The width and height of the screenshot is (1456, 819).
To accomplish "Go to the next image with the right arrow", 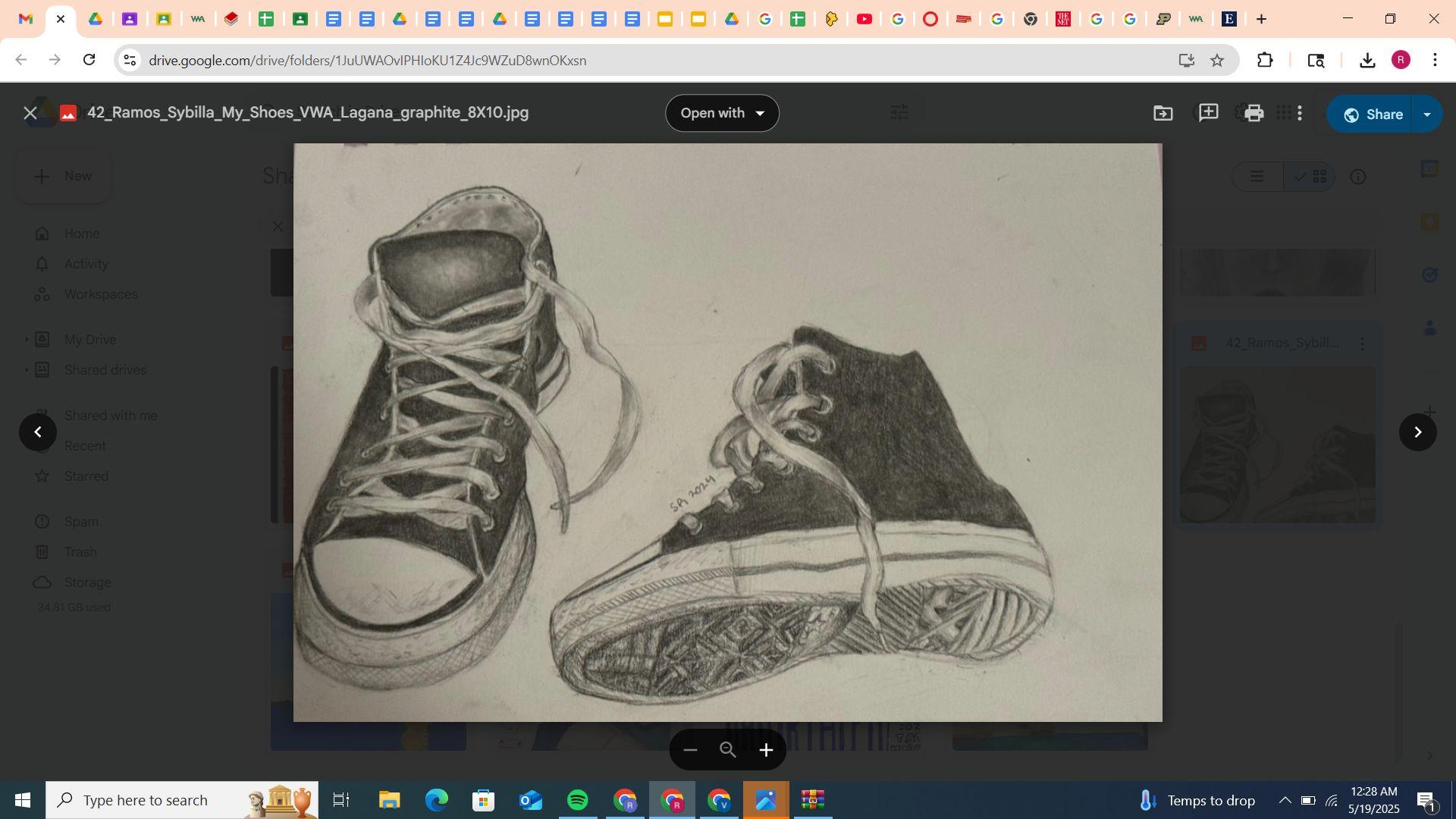I will click(1417, 432).
